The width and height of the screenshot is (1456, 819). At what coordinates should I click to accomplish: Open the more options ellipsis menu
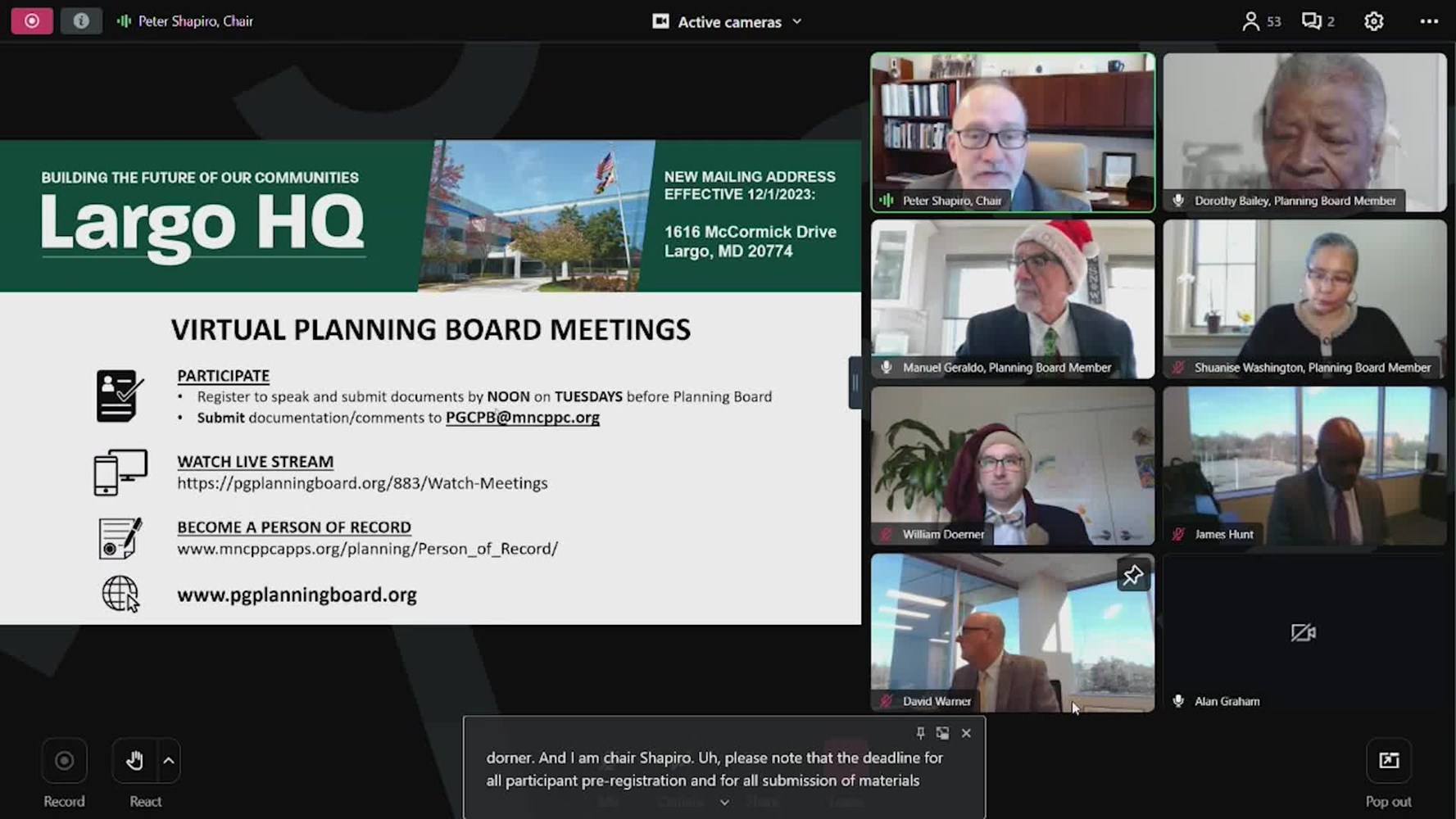click(x=1429, y=21)
